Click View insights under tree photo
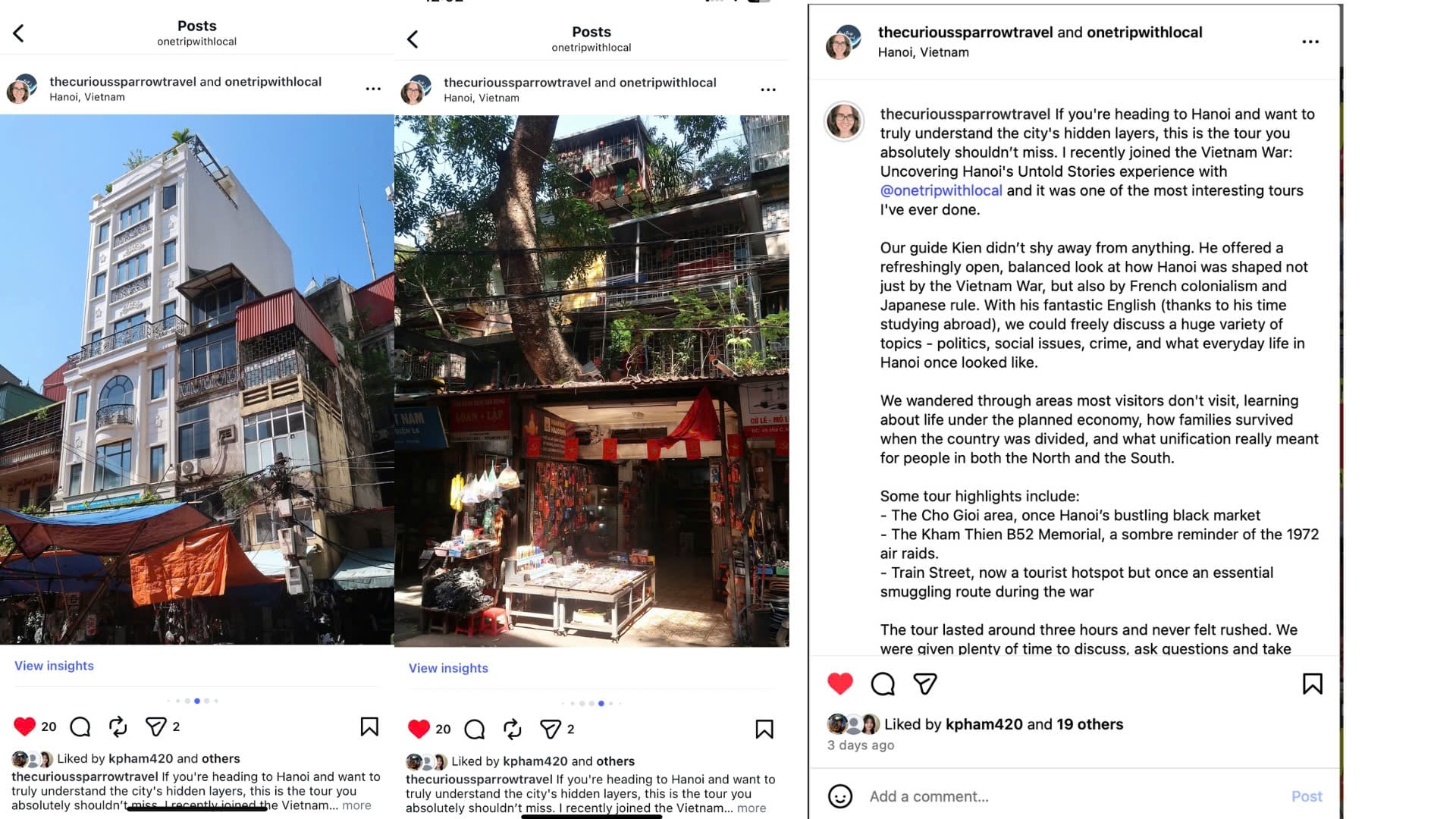This screenshot has width=1456, height=819. 448,668
